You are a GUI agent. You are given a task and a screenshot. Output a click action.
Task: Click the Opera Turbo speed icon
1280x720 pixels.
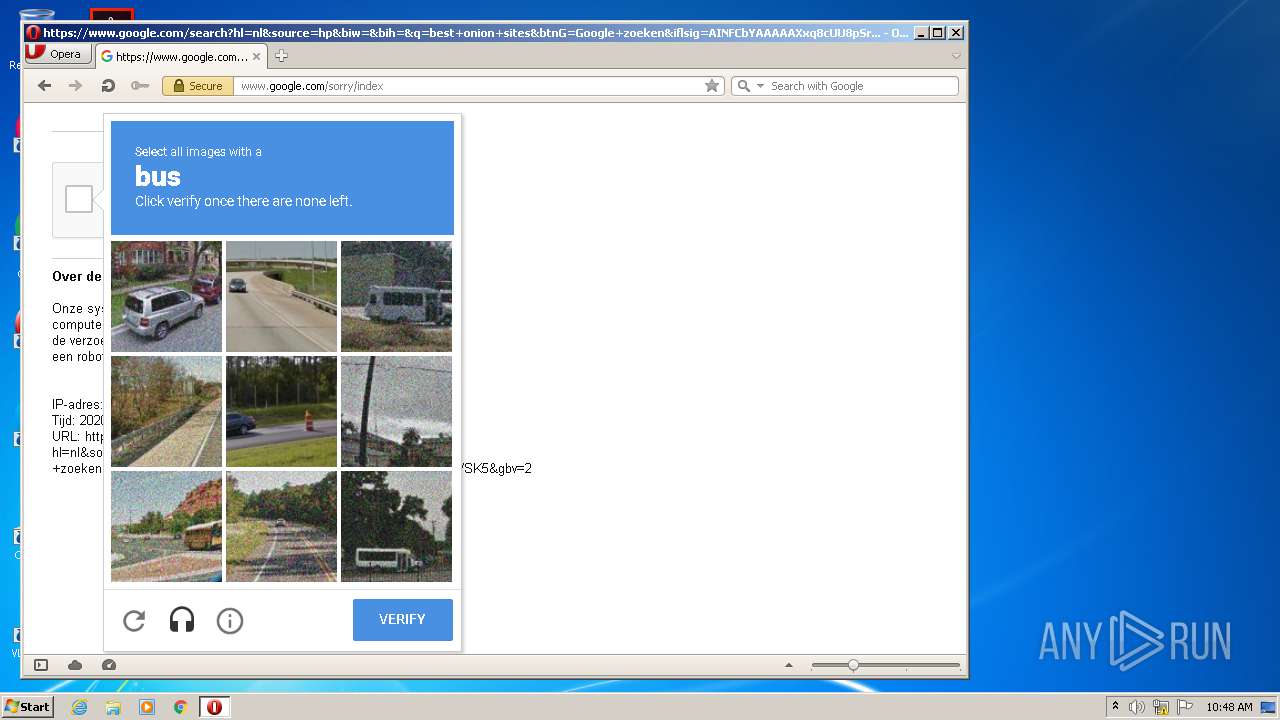click(109, 665)
